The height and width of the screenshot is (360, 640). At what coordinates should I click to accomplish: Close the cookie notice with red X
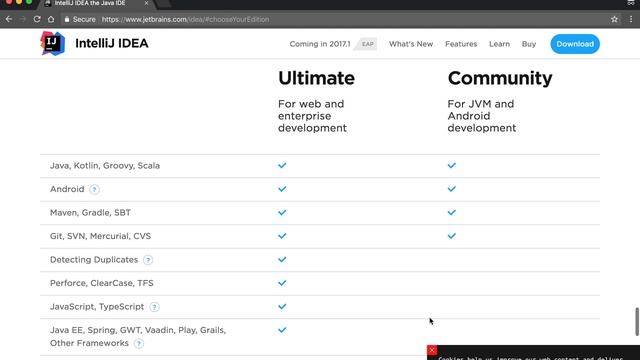[x=432, y=350]
